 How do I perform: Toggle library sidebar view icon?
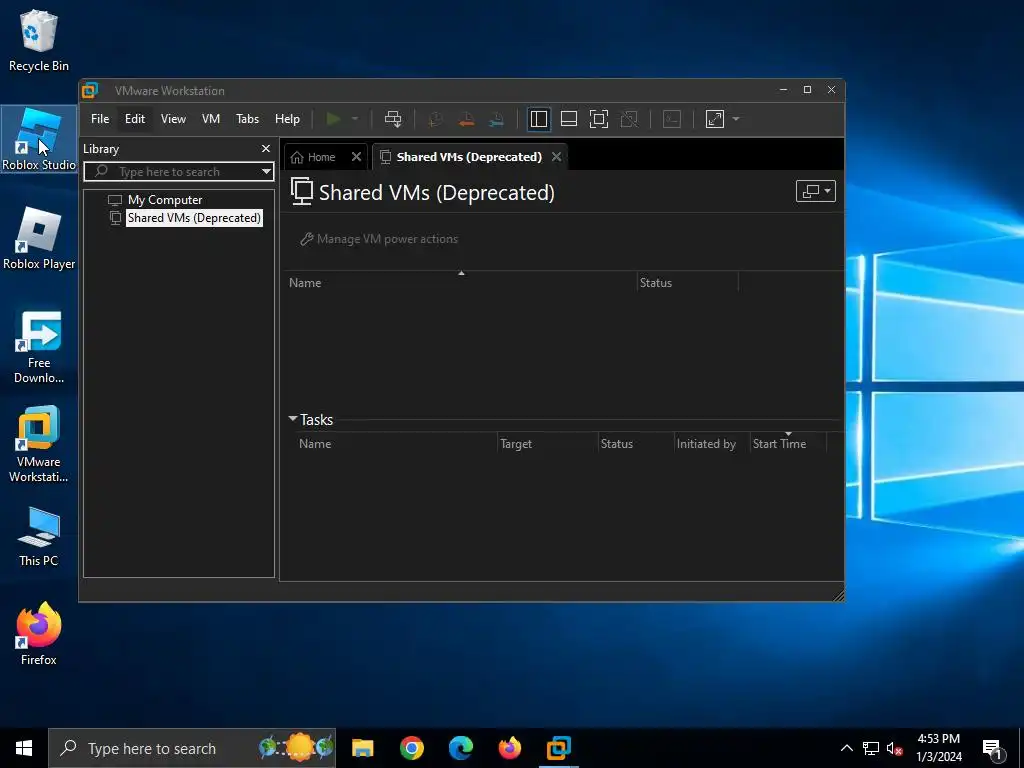click(539, 119)
